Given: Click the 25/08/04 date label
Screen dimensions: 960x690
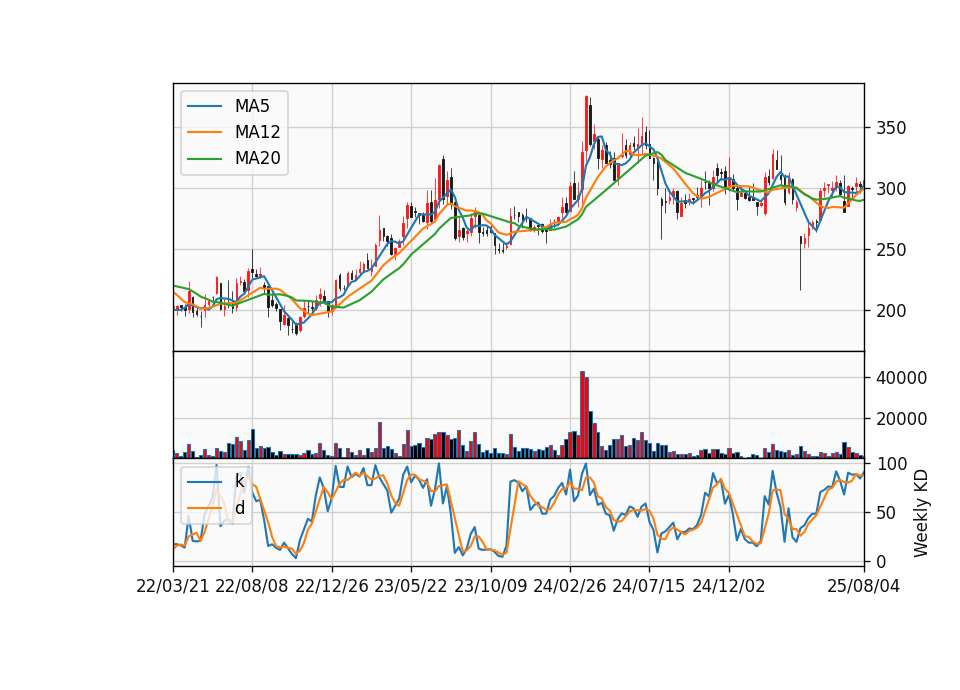Looking at the screenshot, I should (x=864, y=586).
